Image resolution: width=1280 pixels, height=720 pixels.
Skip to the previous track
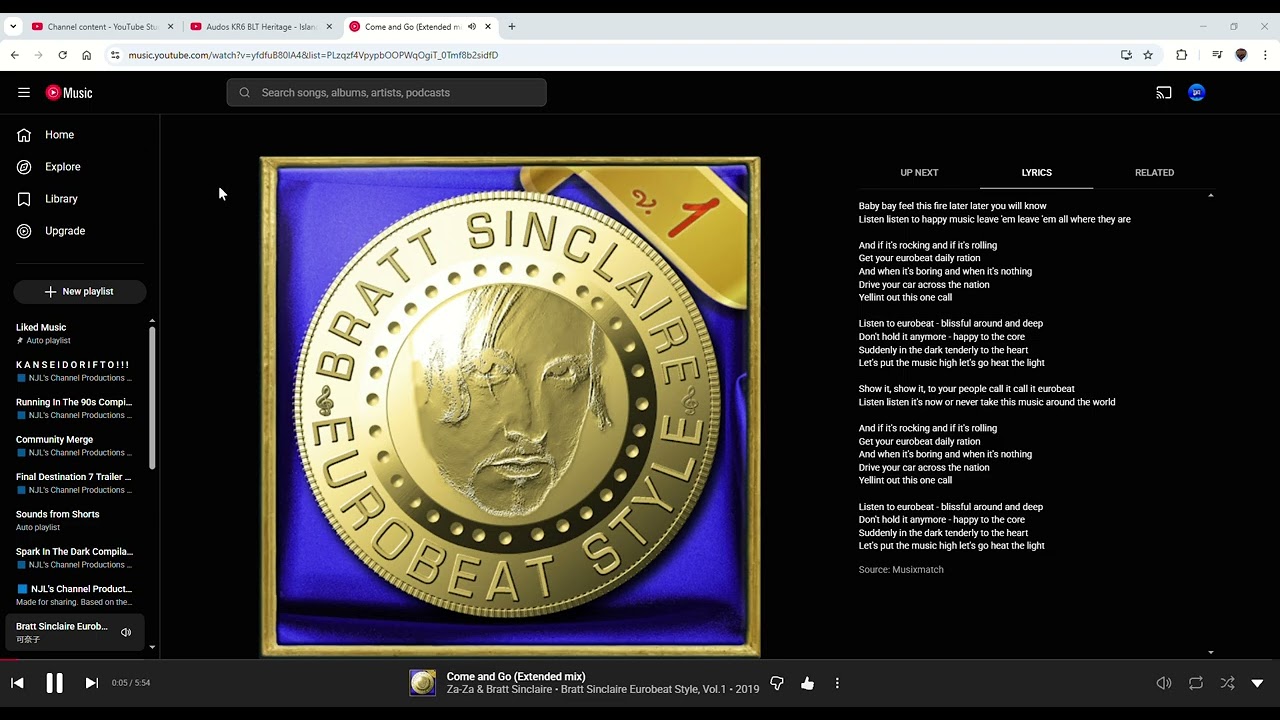click(17, 683)
